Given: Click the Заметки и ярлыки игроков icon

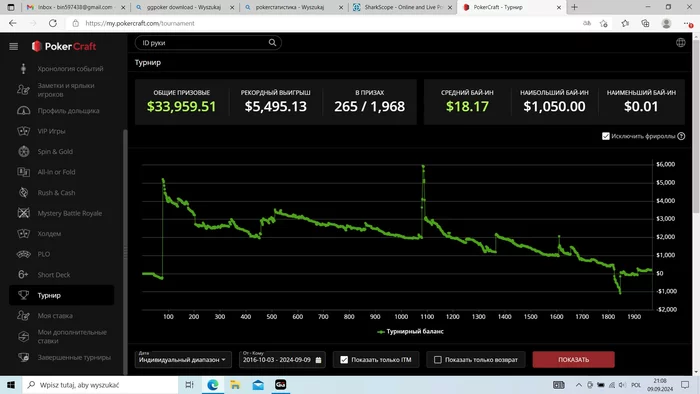Looking at the screenshot, I should point(23,90).
